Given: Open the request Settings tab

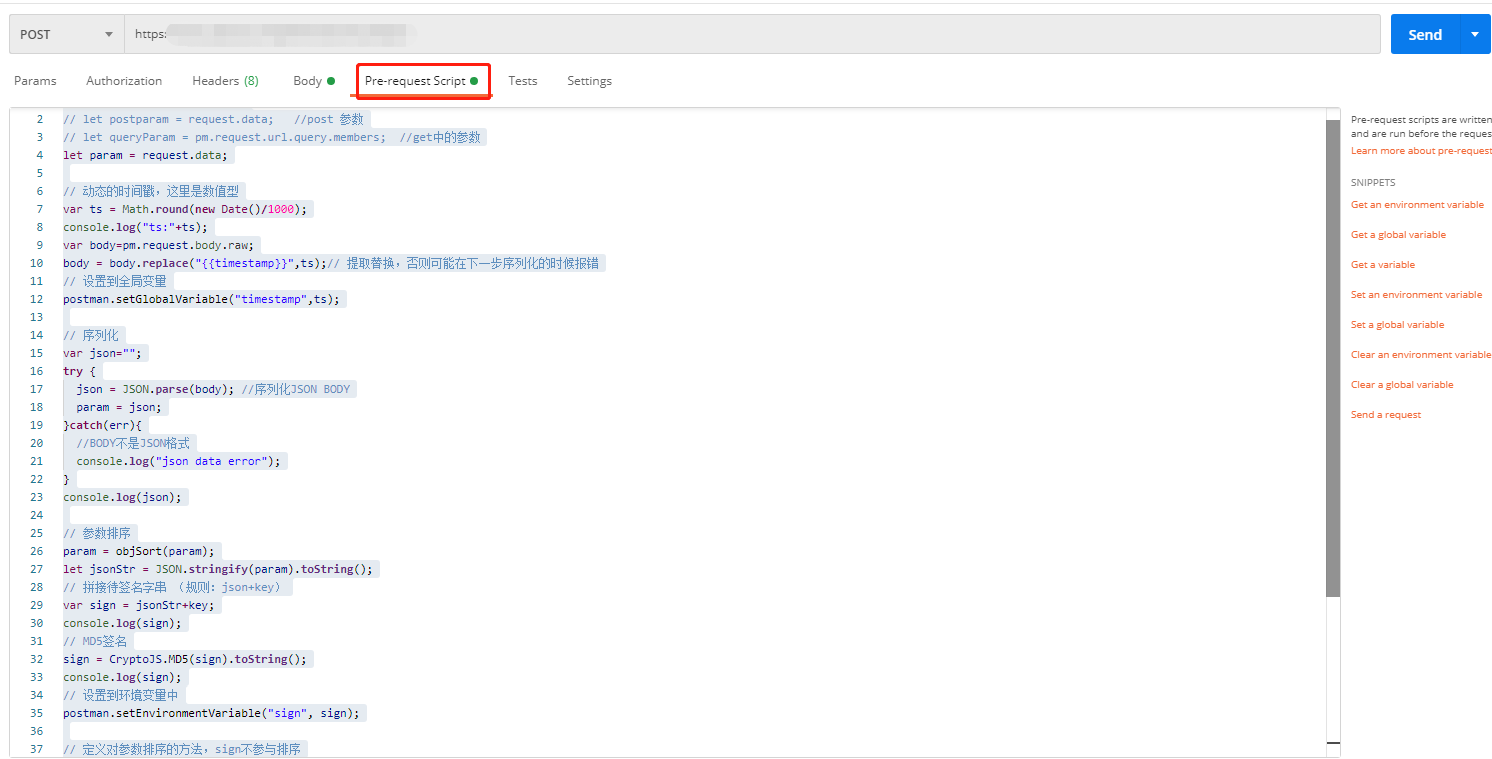Looking at the screenshot, I should 589,81.
